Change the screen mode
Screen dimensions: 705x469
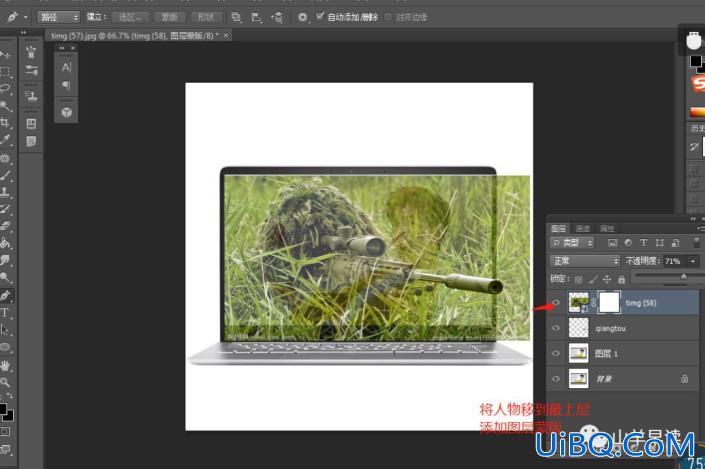tap(5, 449)
